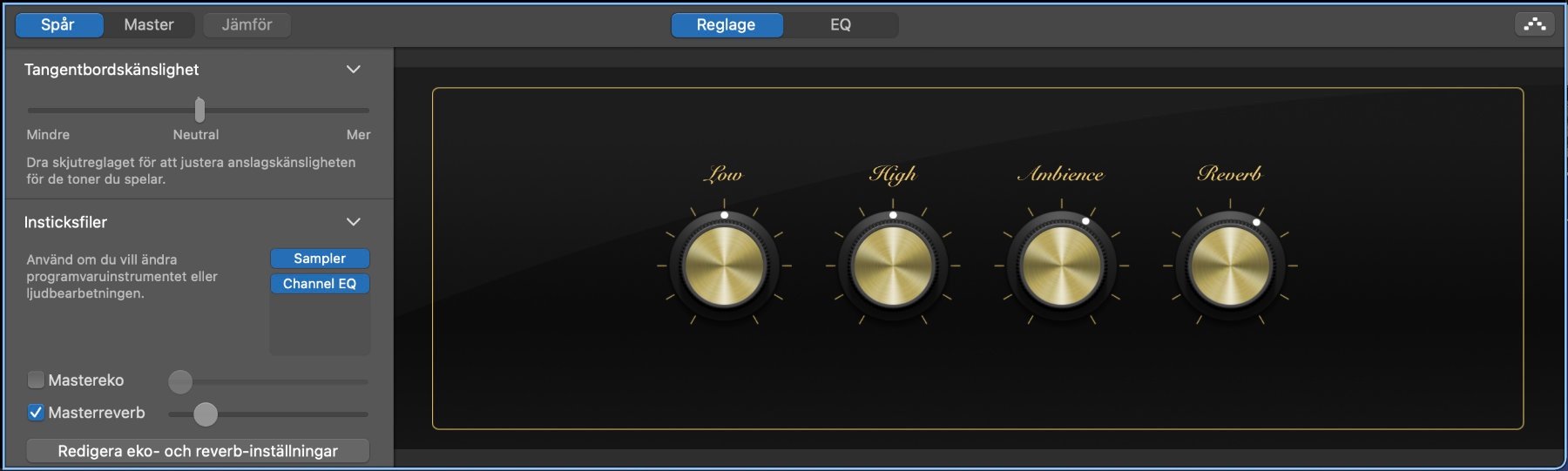Uncheck the Masterreverb checkbox
The height and width of the screenshot is (471, 1568).
(36, 413)
